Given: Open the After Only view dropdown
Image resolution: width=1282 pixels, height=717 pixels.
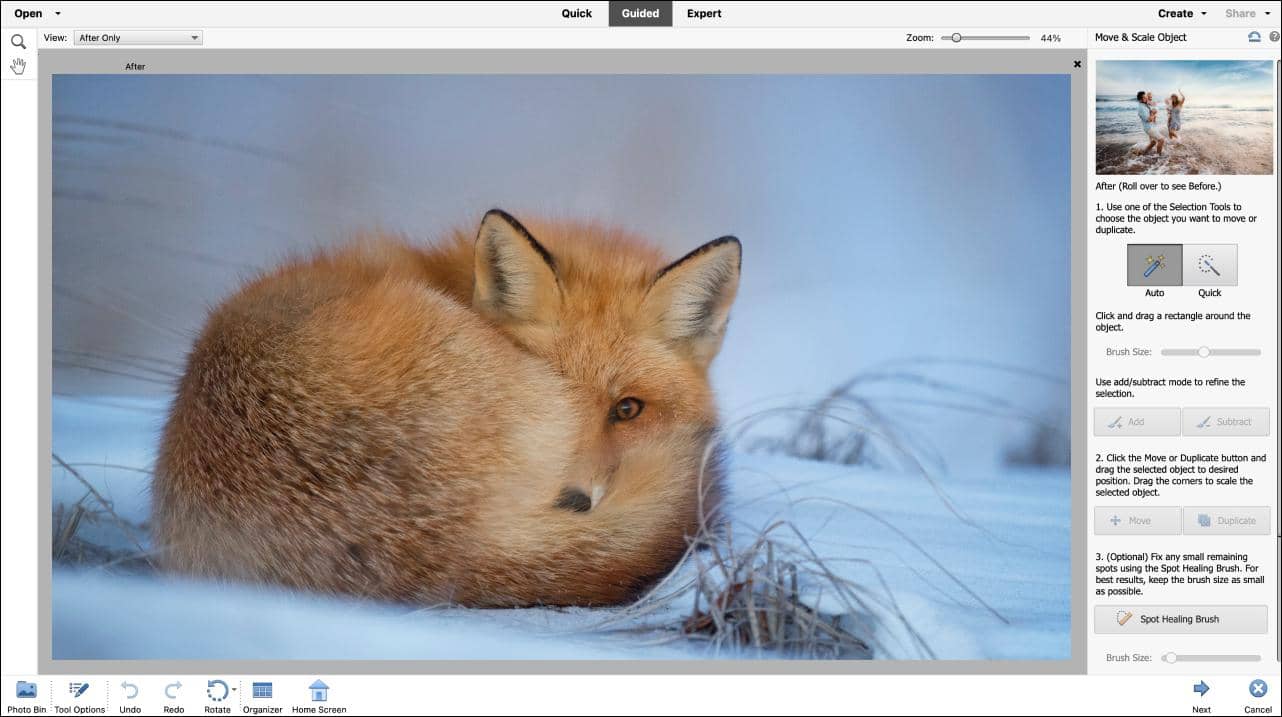Looking at the screenshot, I should click(x=137, y=37).
